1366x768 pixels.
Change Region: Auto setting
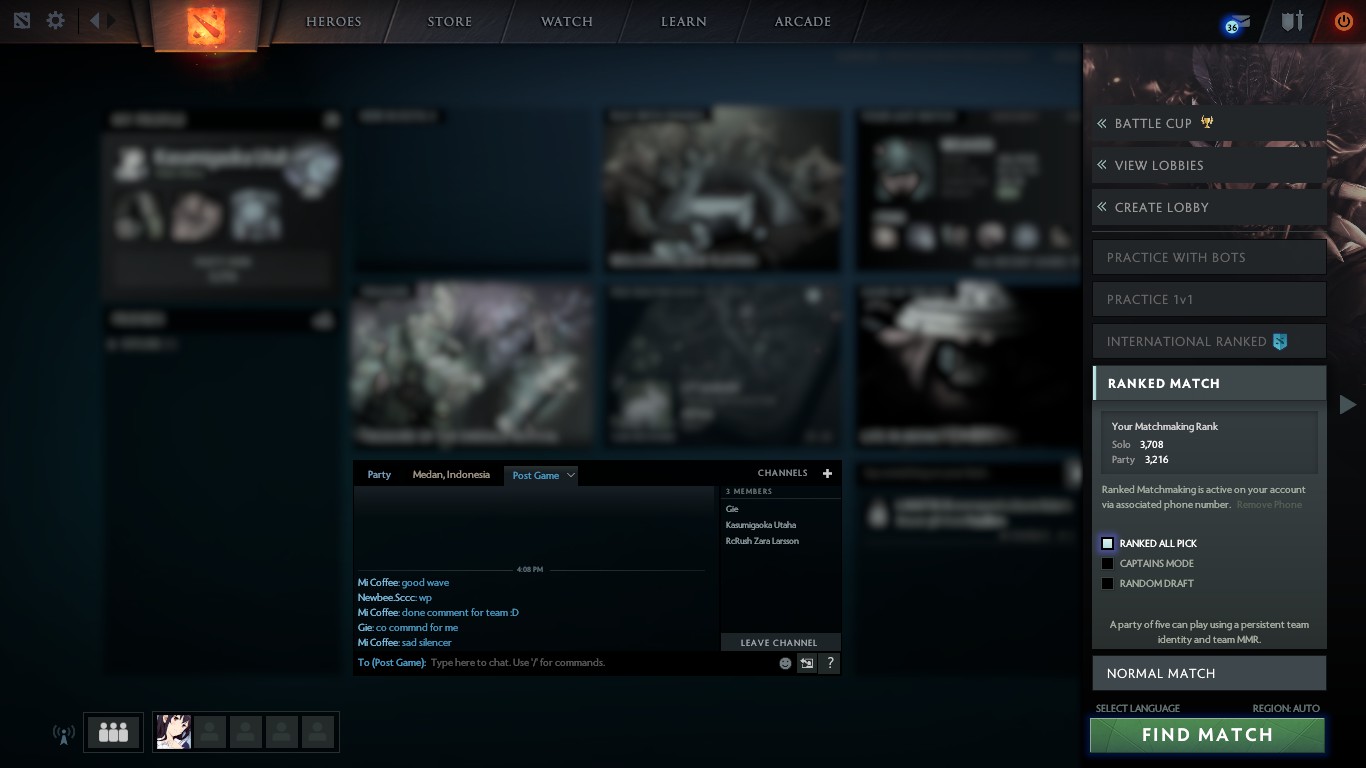pos(1286,708)
